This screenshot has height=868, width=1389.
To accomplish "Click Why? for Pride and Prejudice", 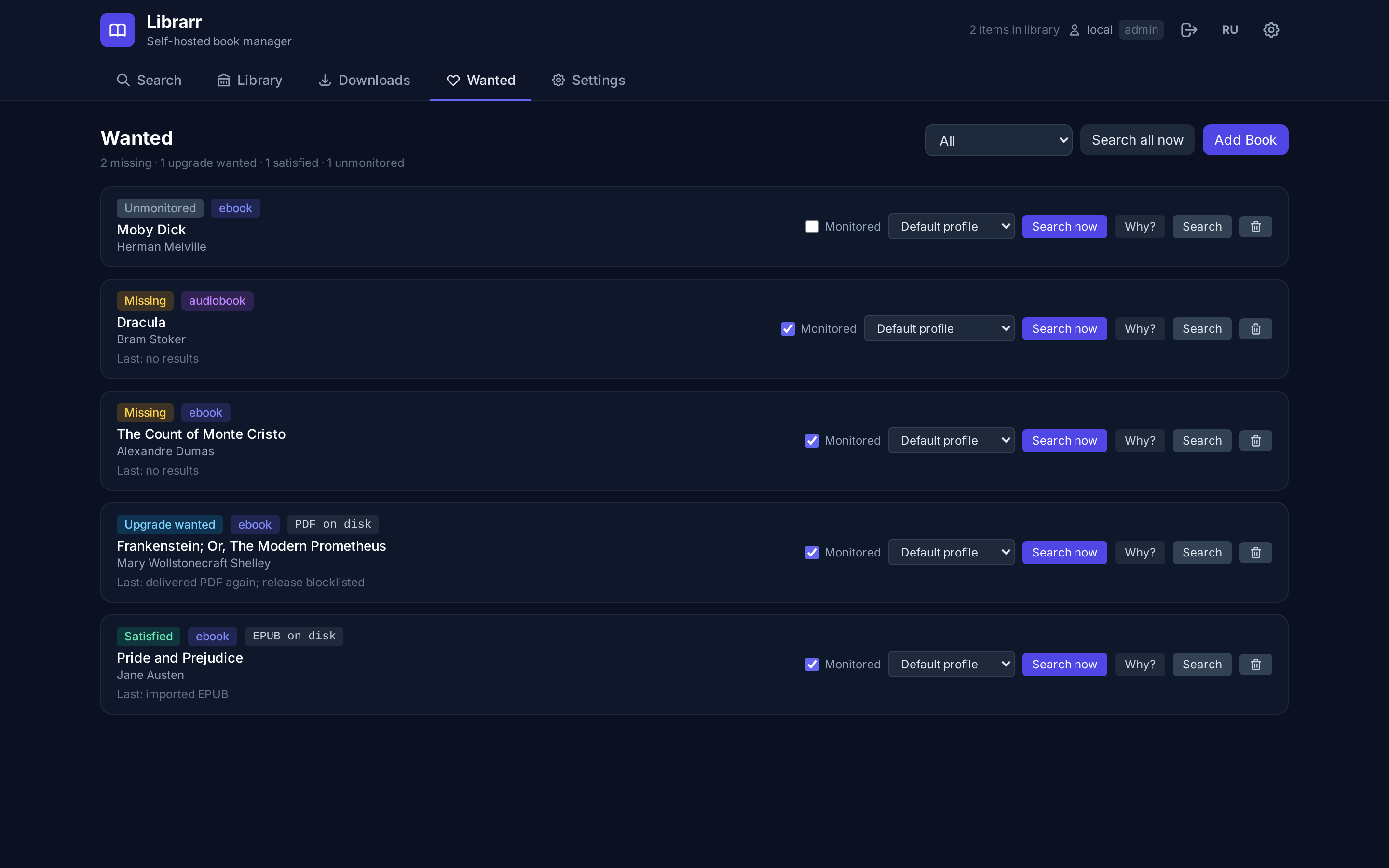I will (1139, 665).
